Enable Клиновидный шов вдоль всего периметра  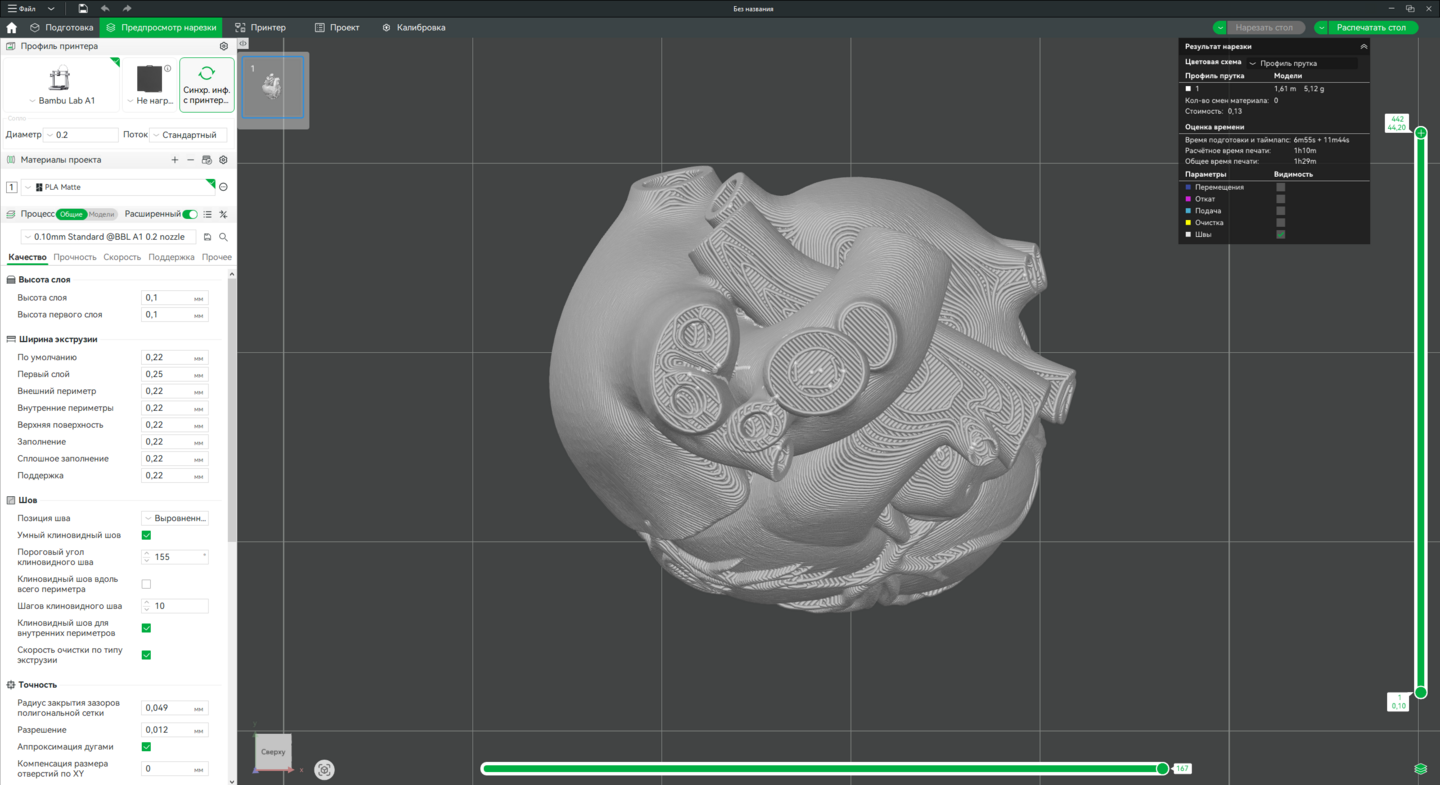pyautogui.click(x=146, y=584)
